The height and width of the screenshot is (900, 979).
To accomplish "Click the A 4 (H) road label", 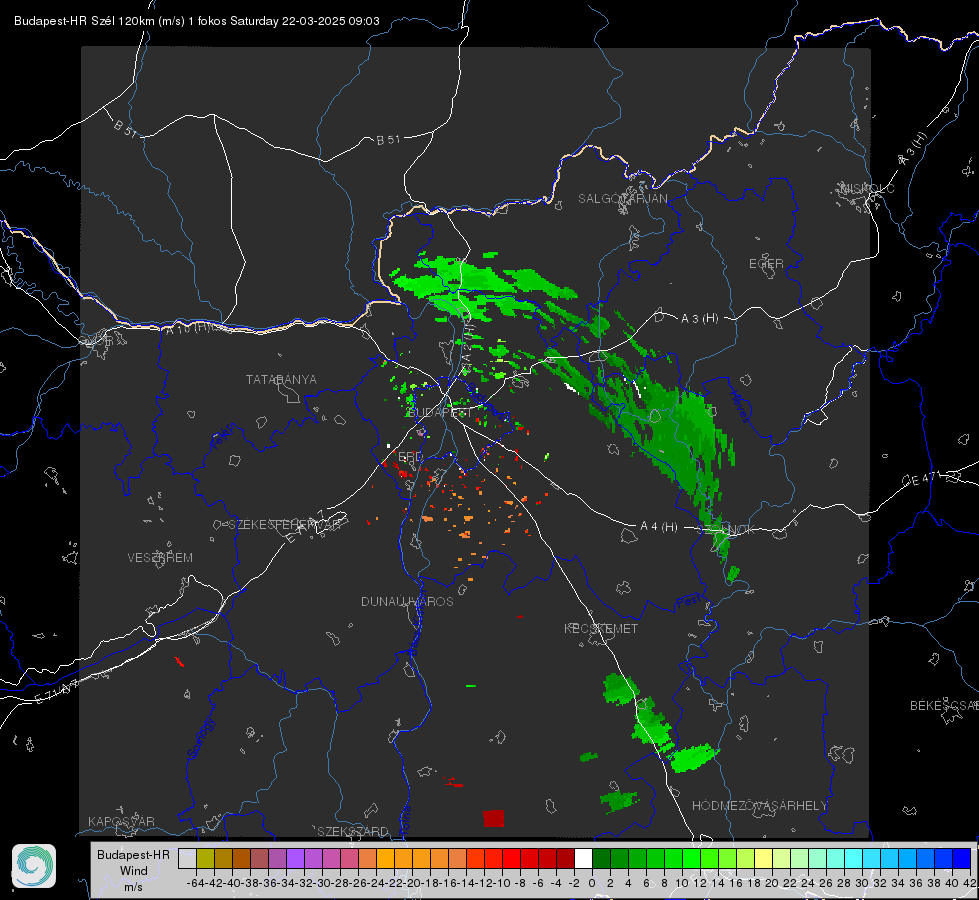I will click(x=659, y=527).
